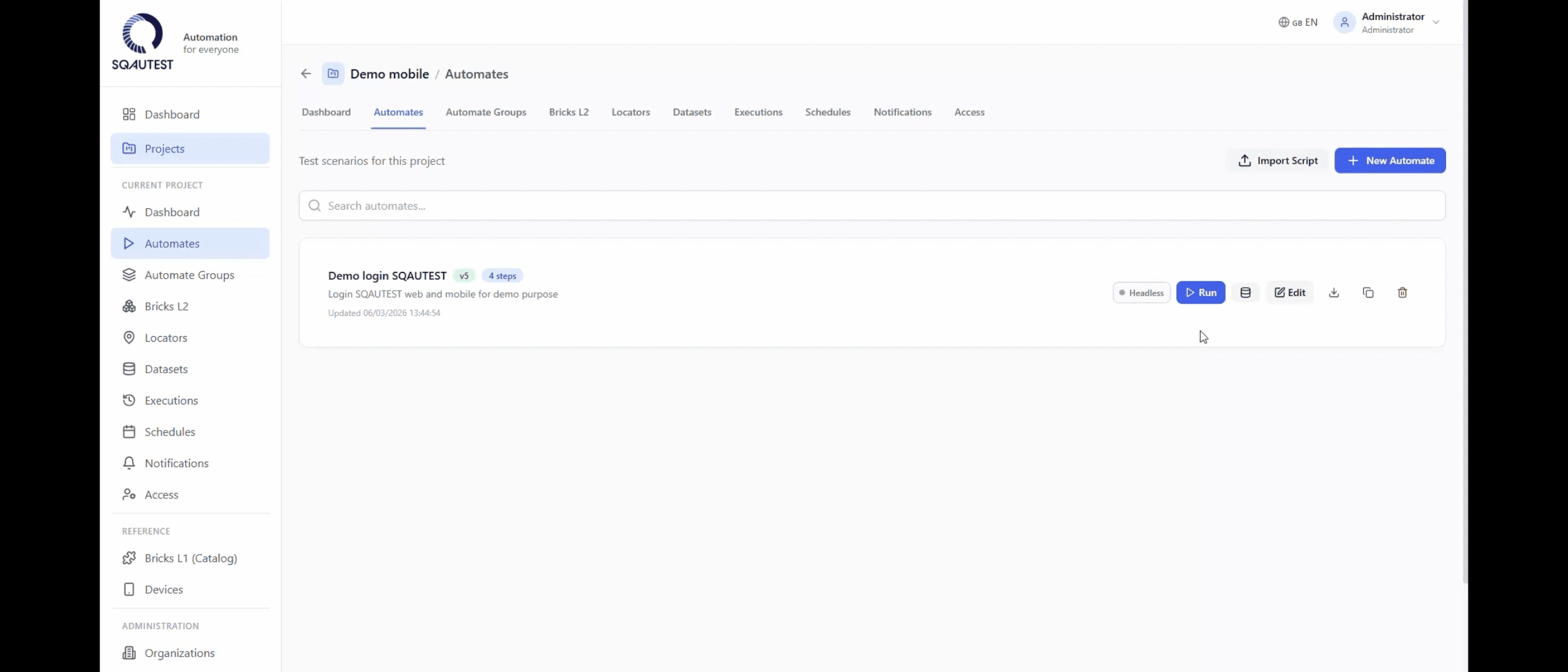
Task: Click the download export icon for the automate
Action: (1333, 292)
